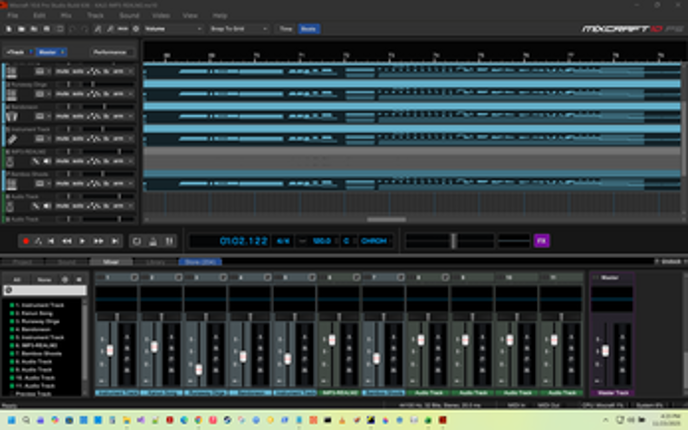Solo the Runaway Dirge track
The image size is (688, 430).
tap(76, 94)
